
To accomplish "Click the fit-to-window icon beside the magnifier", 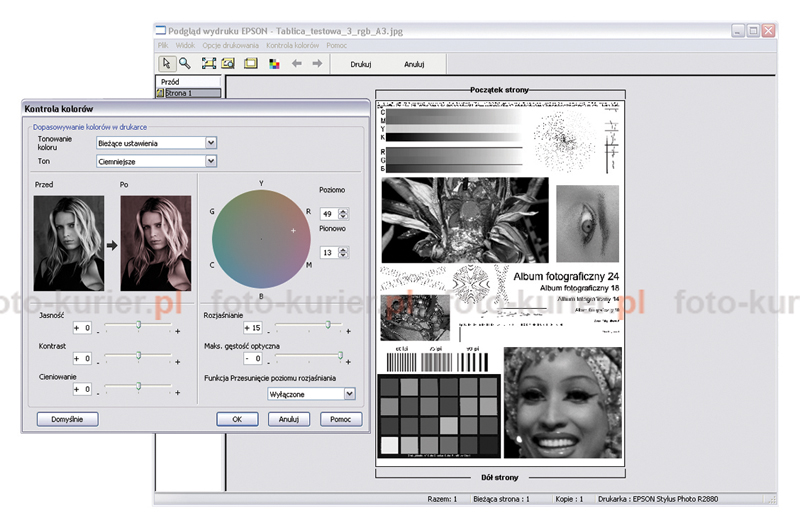I will click(x=209, y=63).
